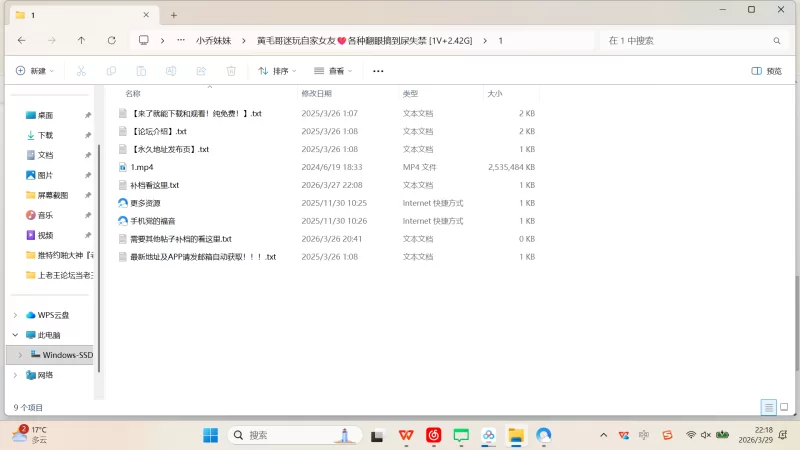Add a new tab with plus button
Viewport: 800px width, 450px height.
[x=174, y=15]
